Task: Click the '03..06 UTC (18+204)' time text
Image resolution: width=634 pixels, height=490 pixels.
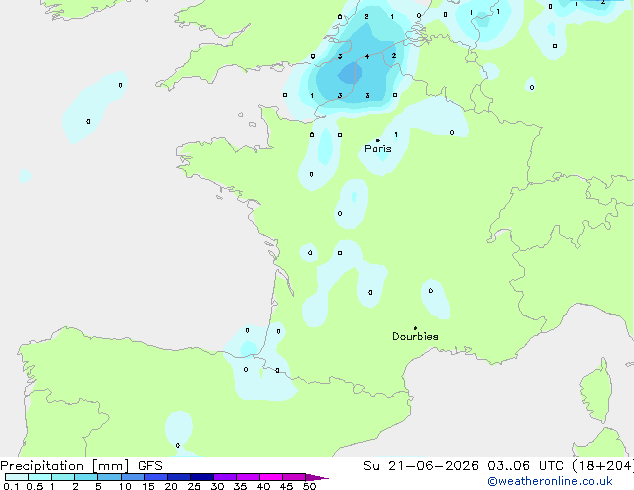Action: 560,466
